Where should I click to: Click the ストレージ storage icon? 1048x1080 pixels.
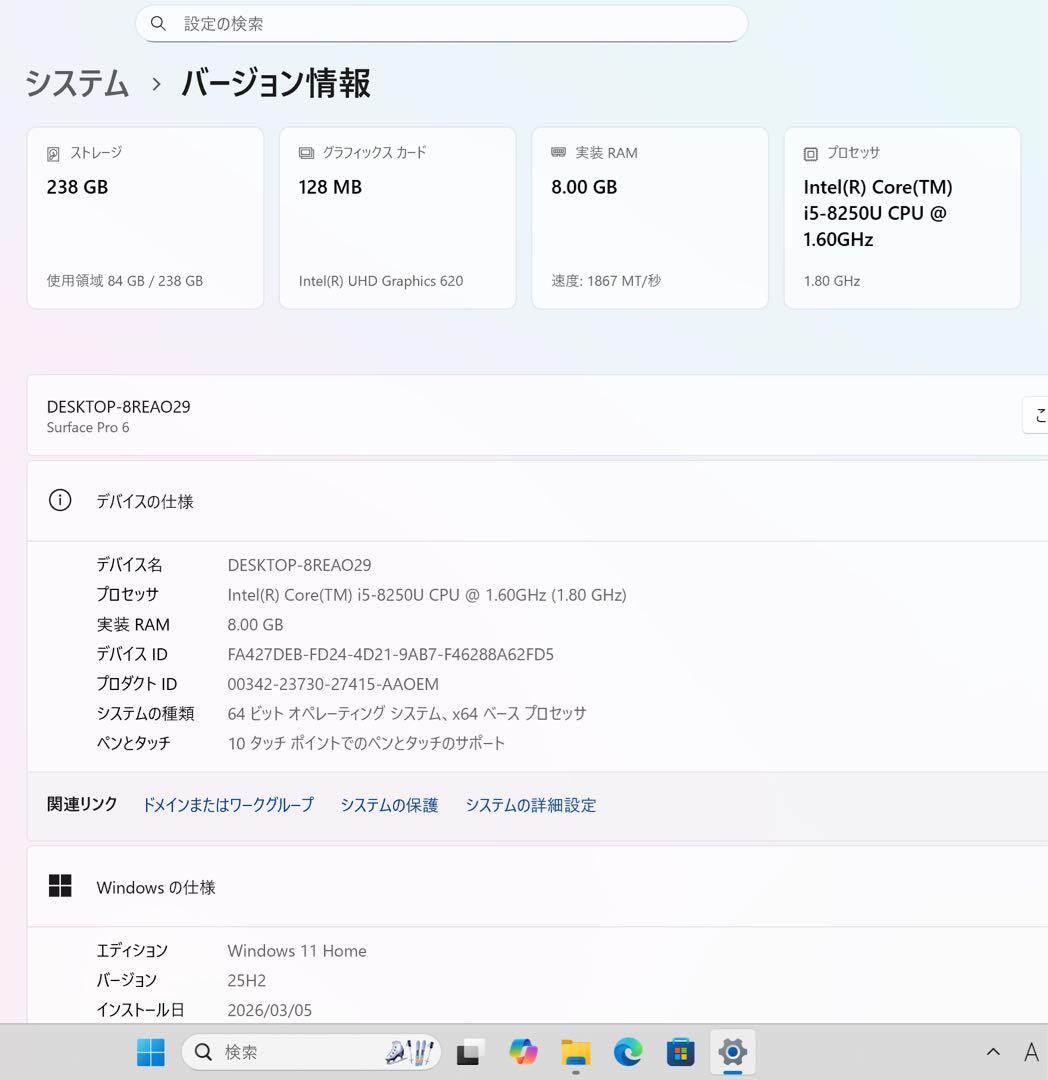[x=53, y=154]
